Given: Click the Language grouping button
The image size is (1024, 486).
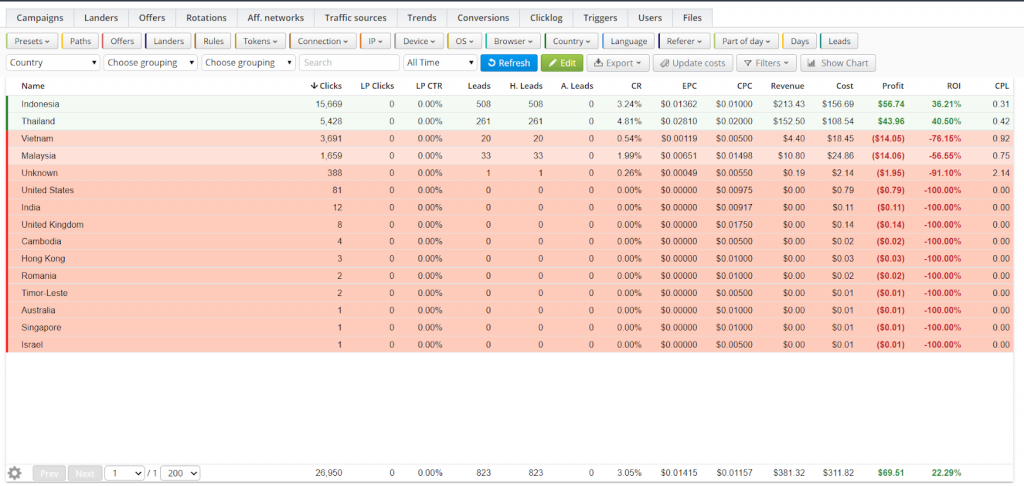Looking at the screenshot, I should [x=628, y=41].
